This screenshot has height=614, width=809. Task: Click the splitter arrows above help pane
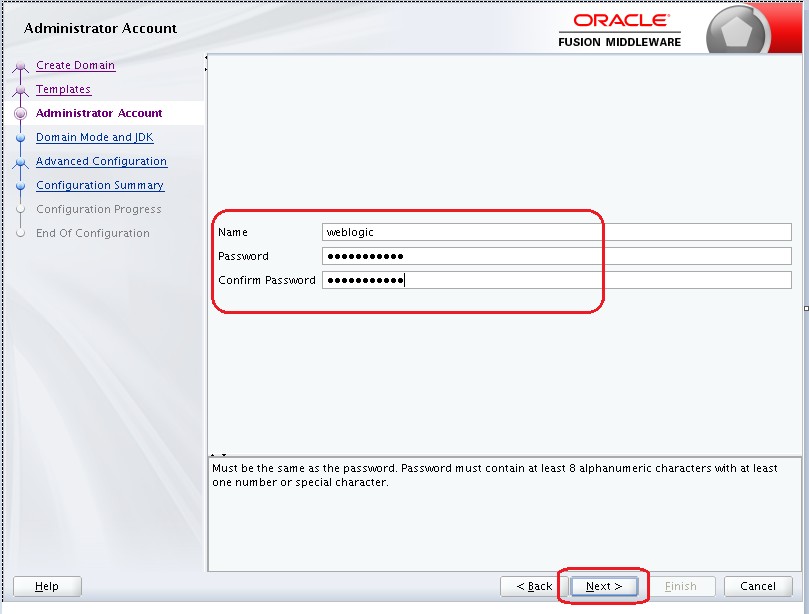pos(218,455)
